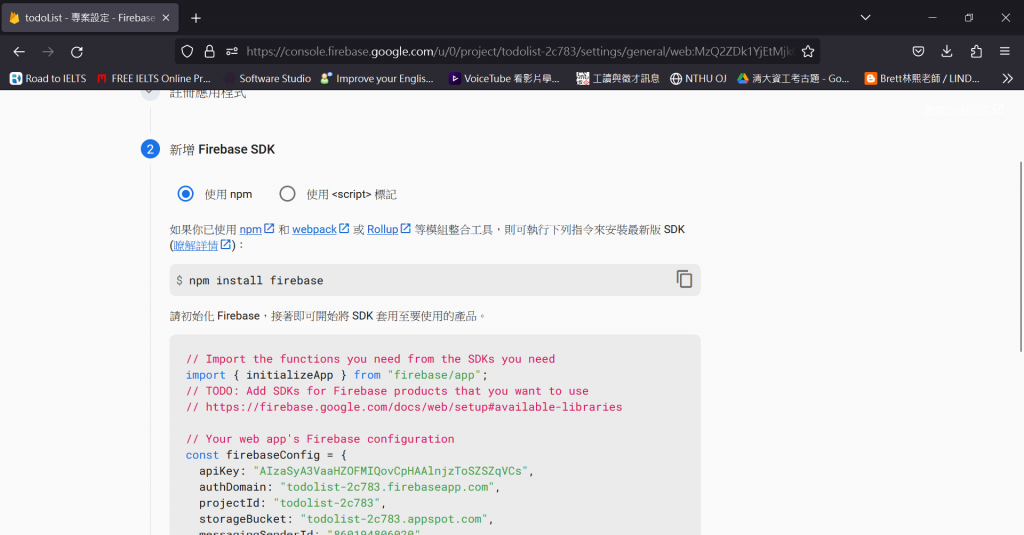The image size is (1024, 535).
Task: Click the apiKey value string in code
Action: coord(391,471)
